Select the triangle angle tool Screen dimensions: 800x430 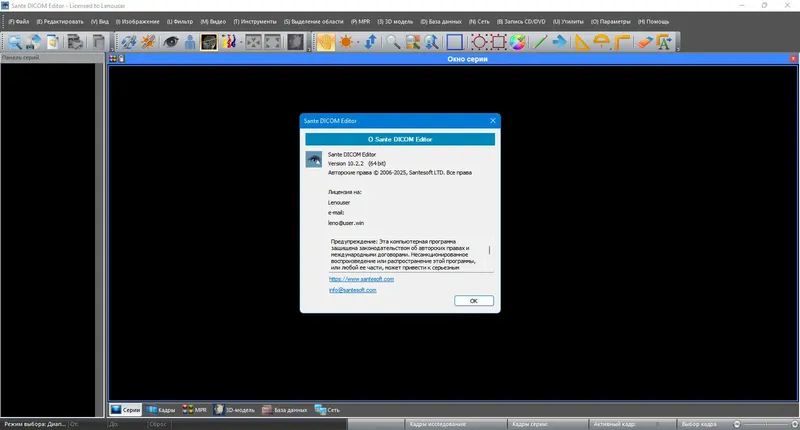point(582,42)
